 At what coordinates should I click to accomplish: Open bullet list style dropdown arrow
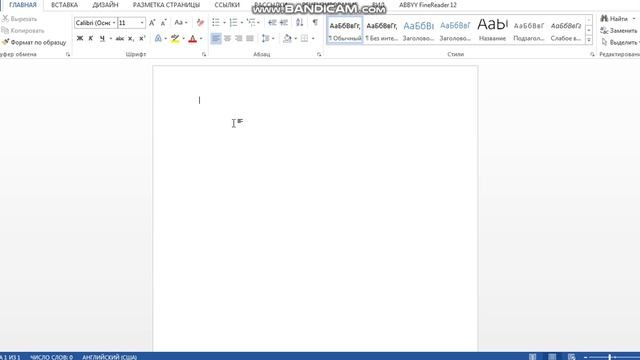[224, 23]
